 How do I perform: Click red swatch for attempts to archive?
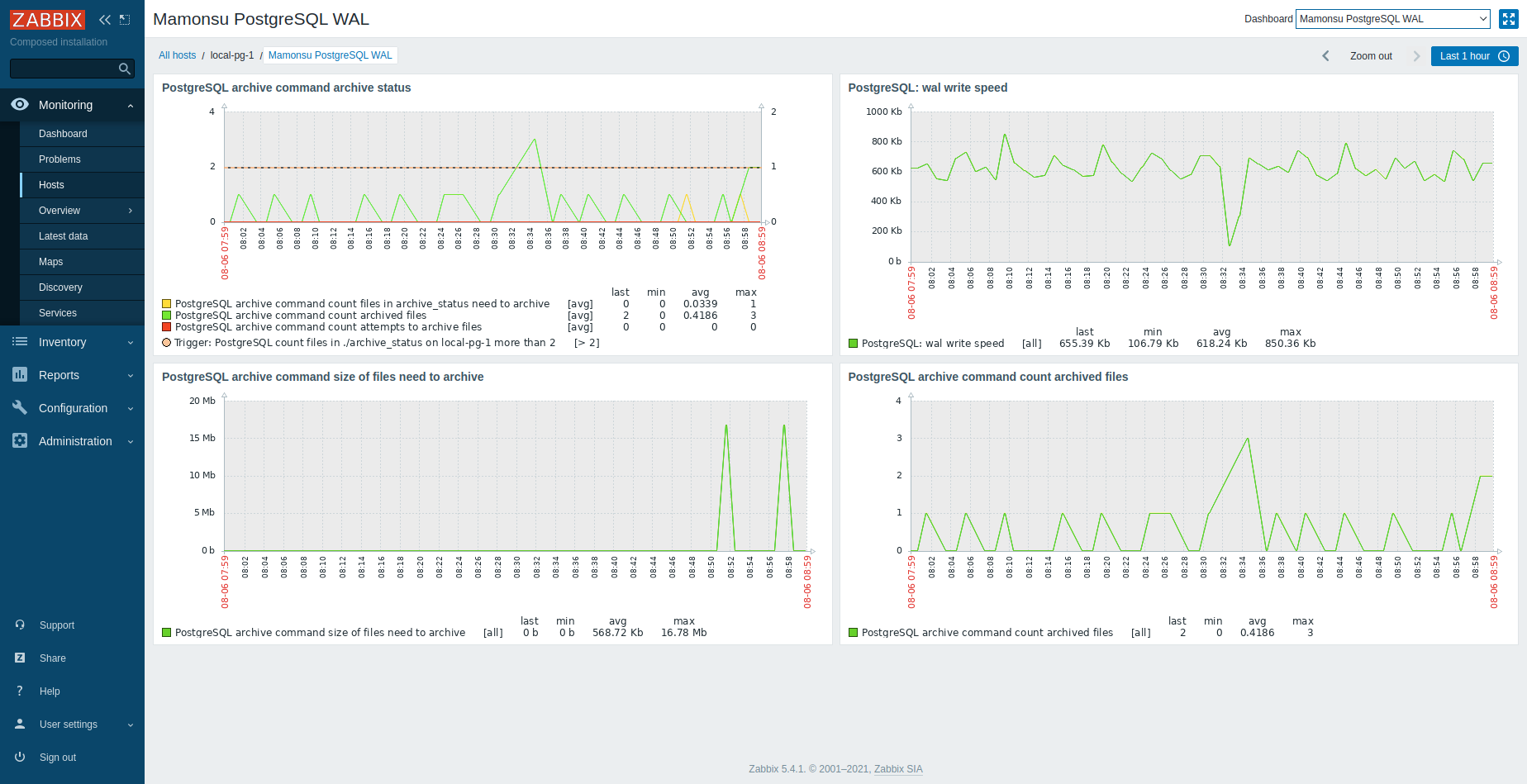pos(167,327)
